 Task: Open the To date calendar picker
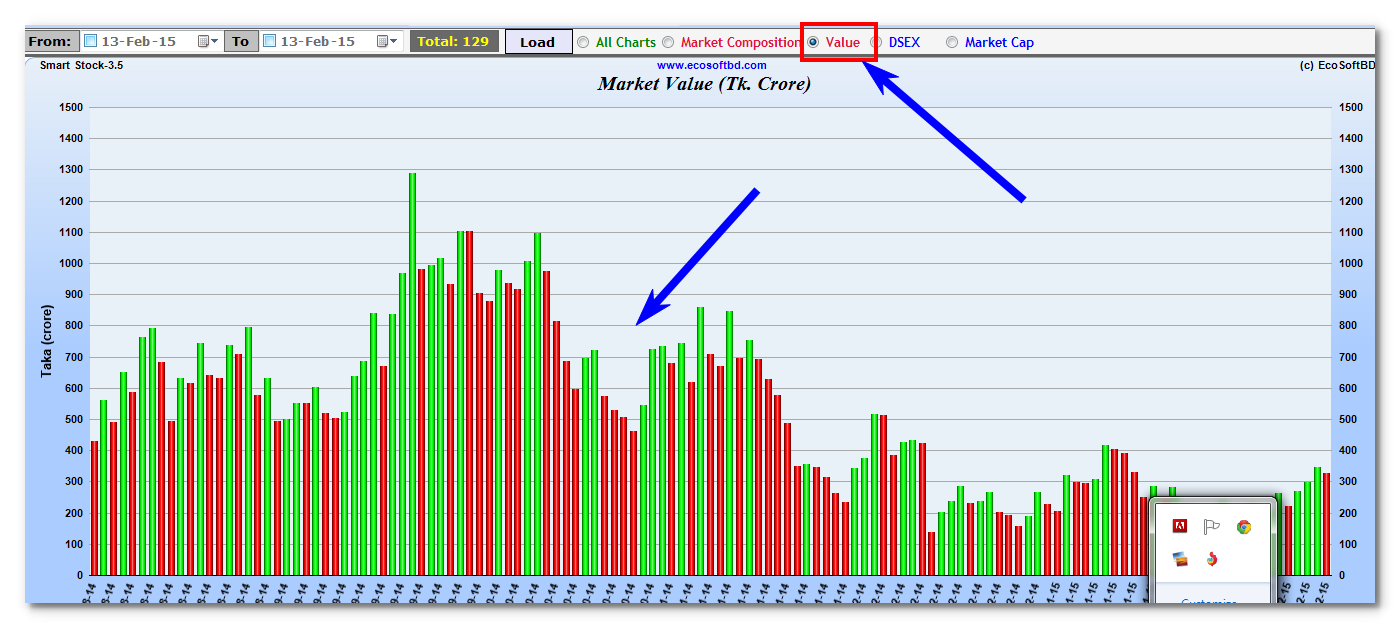pos(387,42)
